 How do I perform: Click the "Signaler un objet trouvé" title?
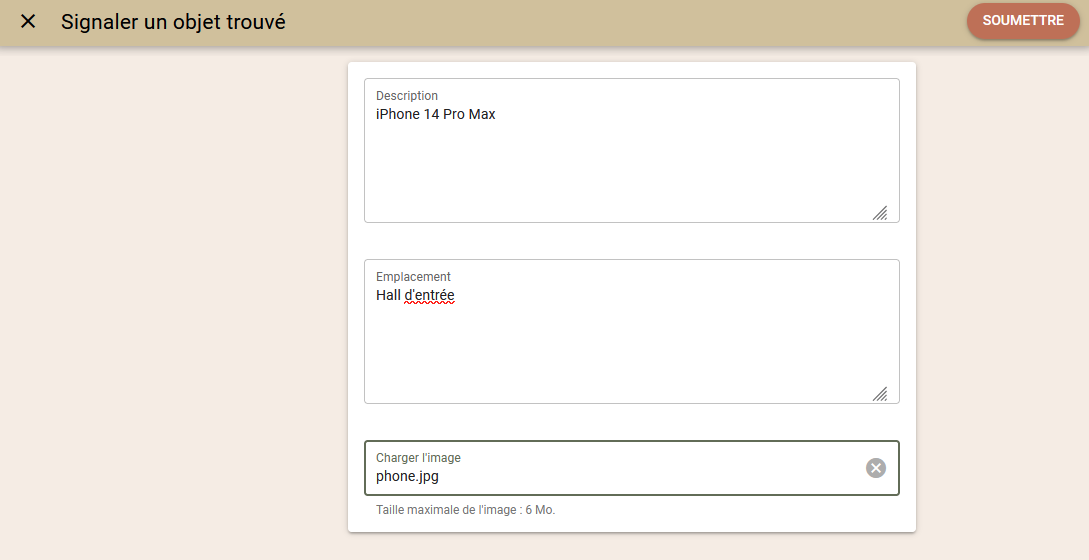click(173, 22)
